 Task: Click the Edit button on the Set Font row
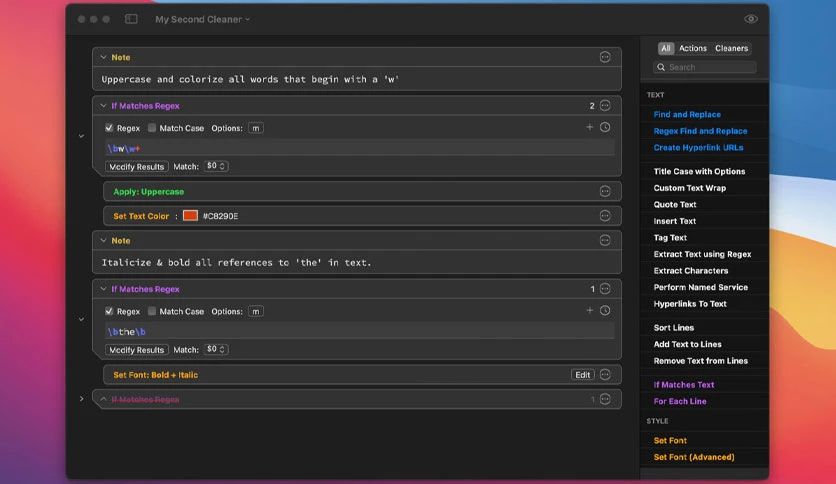(x=582, y=375)
